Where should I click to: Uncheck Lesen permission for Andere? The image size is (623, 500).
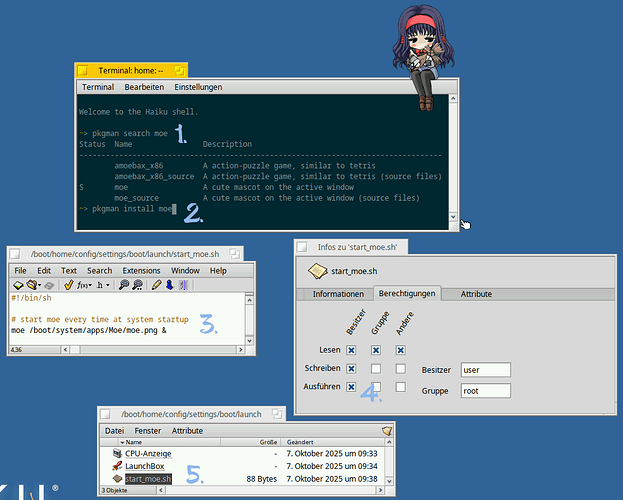click(x=400, y=350)
